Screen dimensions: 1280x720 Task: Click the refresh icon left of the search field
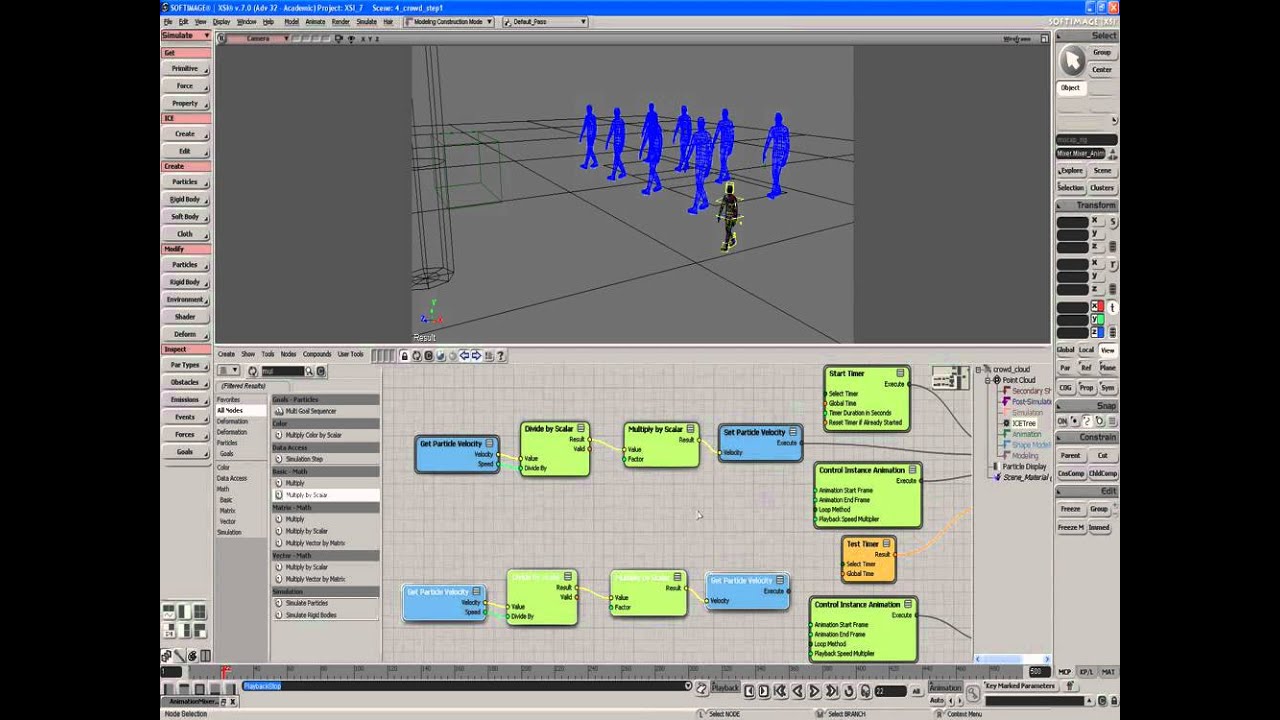252,371
